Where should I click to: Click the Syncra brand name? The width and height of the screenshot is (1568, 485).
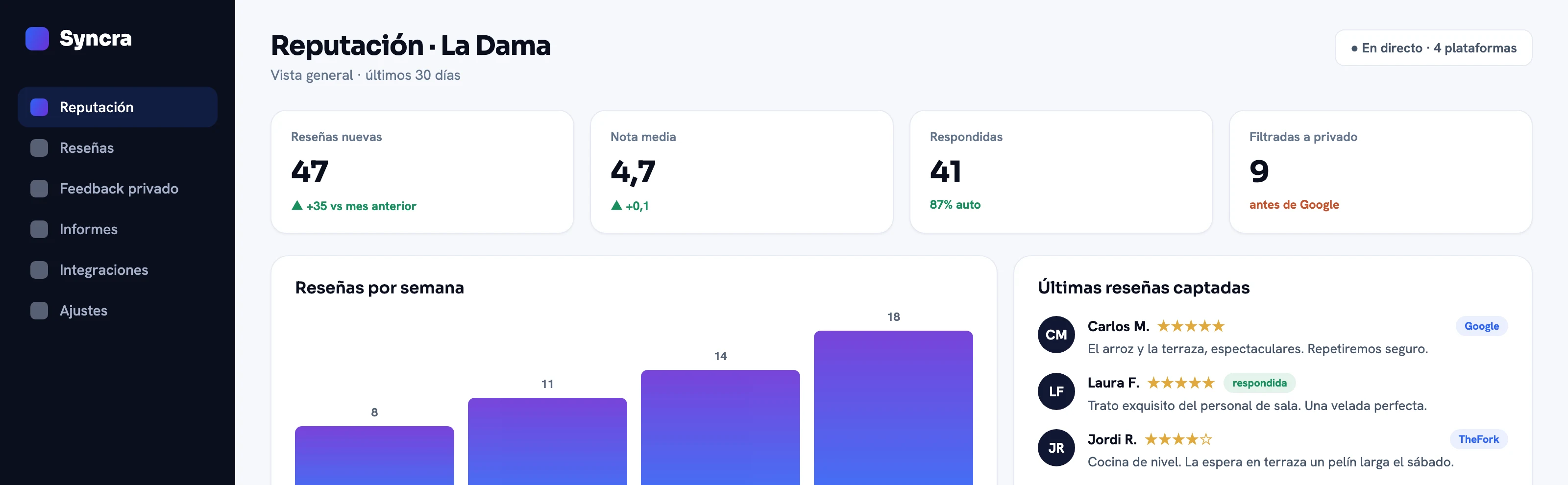pos(96,38)
